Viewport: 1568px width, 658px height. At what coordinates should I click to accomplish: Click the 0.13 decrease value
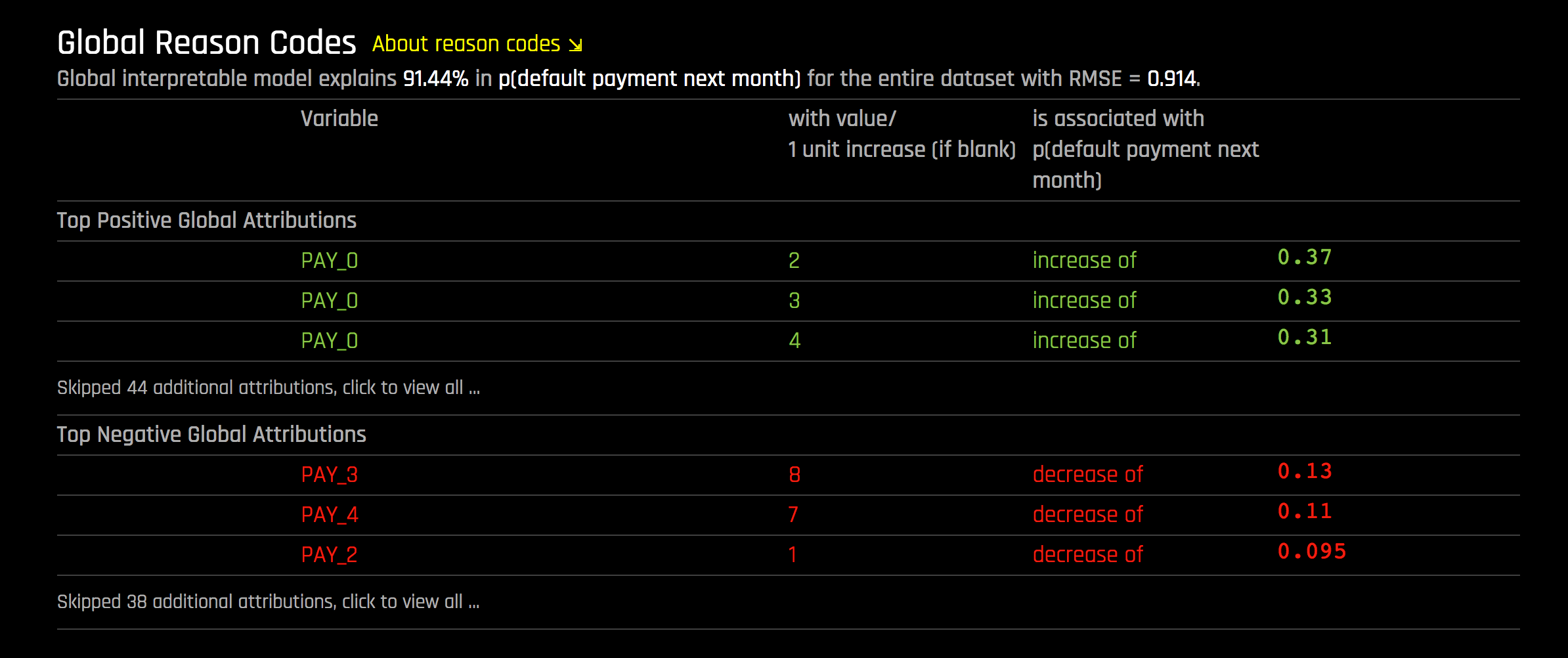click(1304, 472)
